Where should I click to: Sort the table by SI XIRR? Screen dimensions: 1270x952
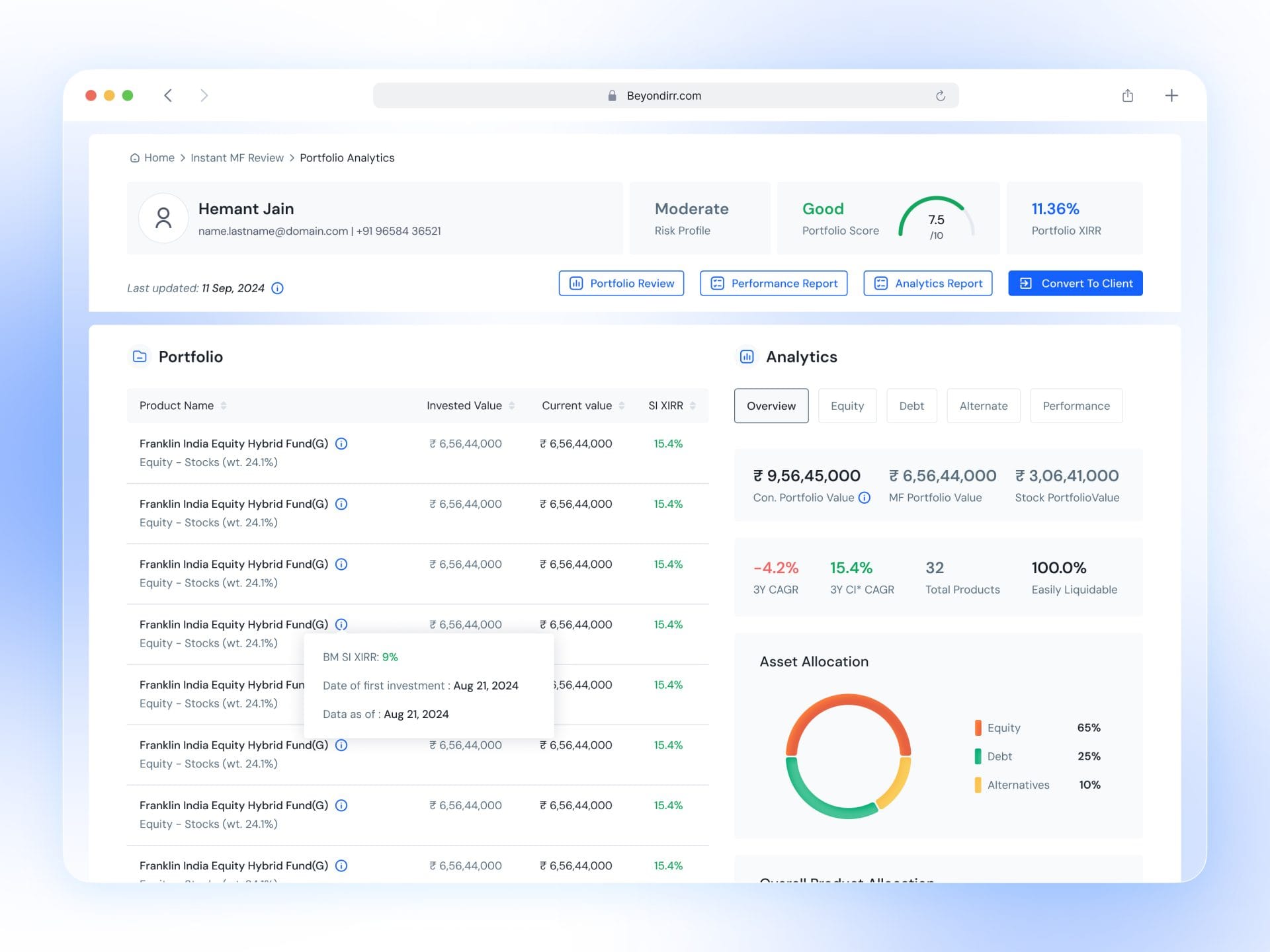[x=693, y=406]
